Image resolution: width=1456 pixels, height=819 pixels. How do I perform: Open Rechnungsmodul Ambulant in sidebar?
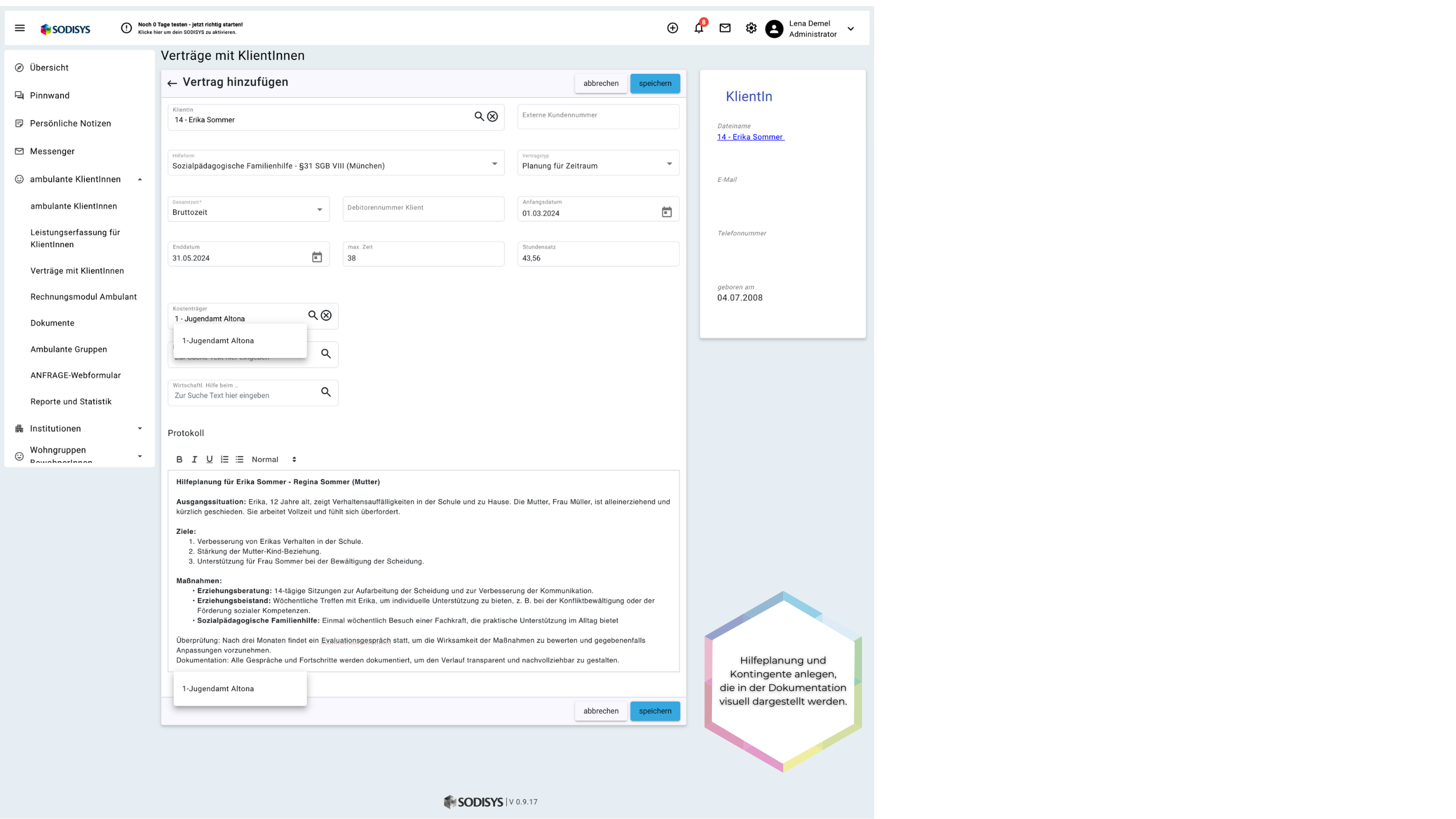click(x=84, y=297)
